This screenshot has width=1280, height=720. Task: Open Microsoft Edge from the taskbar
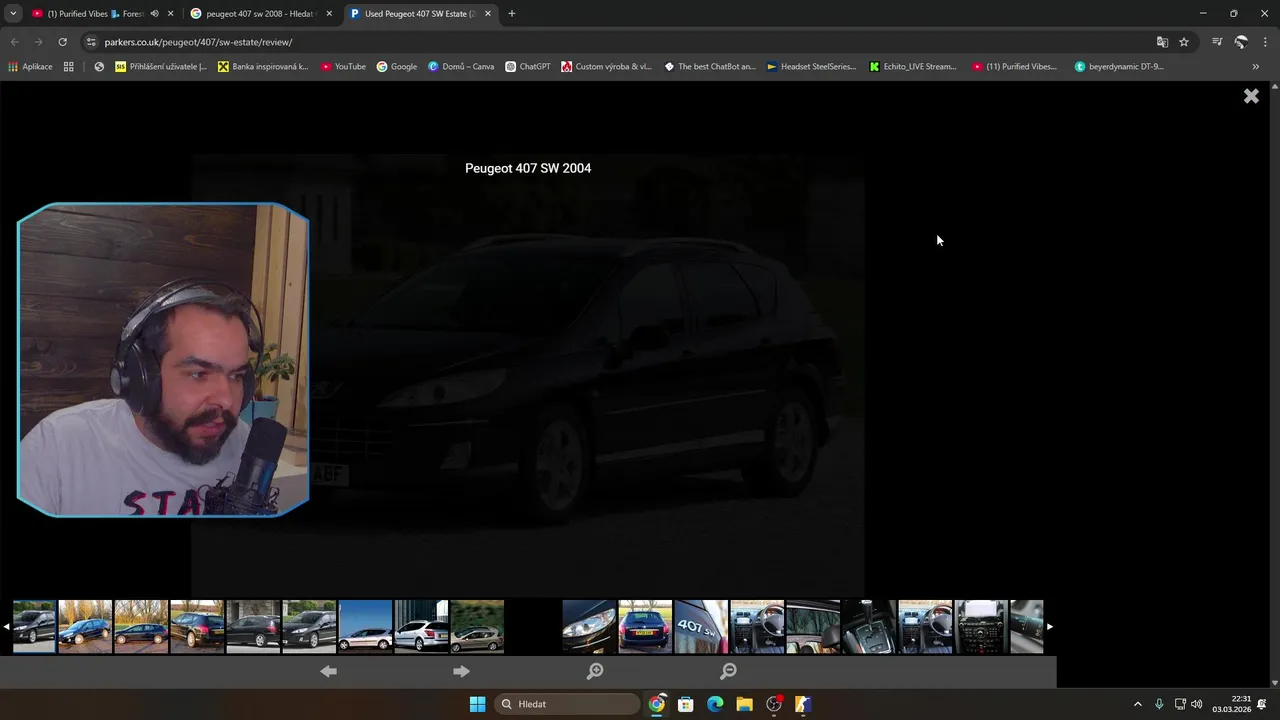point(715,704)
